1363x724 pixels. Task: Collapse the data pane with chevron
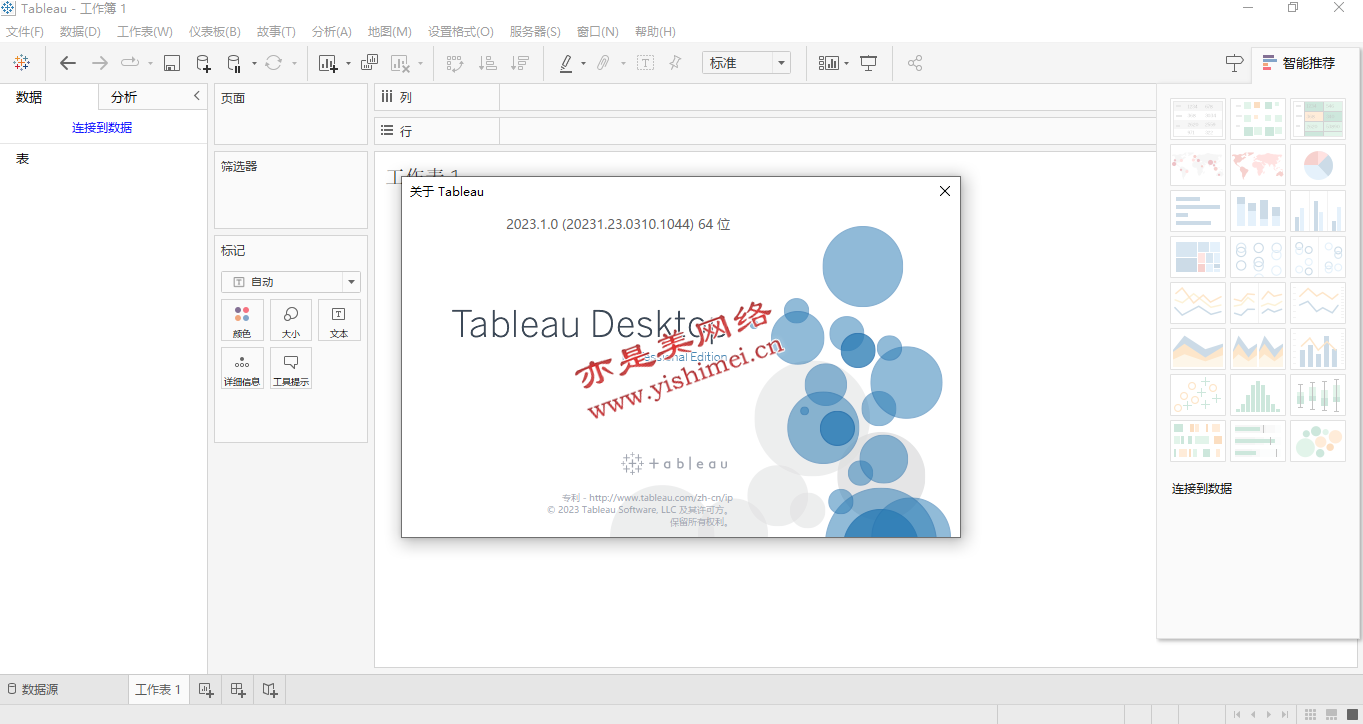pyautogui.click(x=196, y=96)
